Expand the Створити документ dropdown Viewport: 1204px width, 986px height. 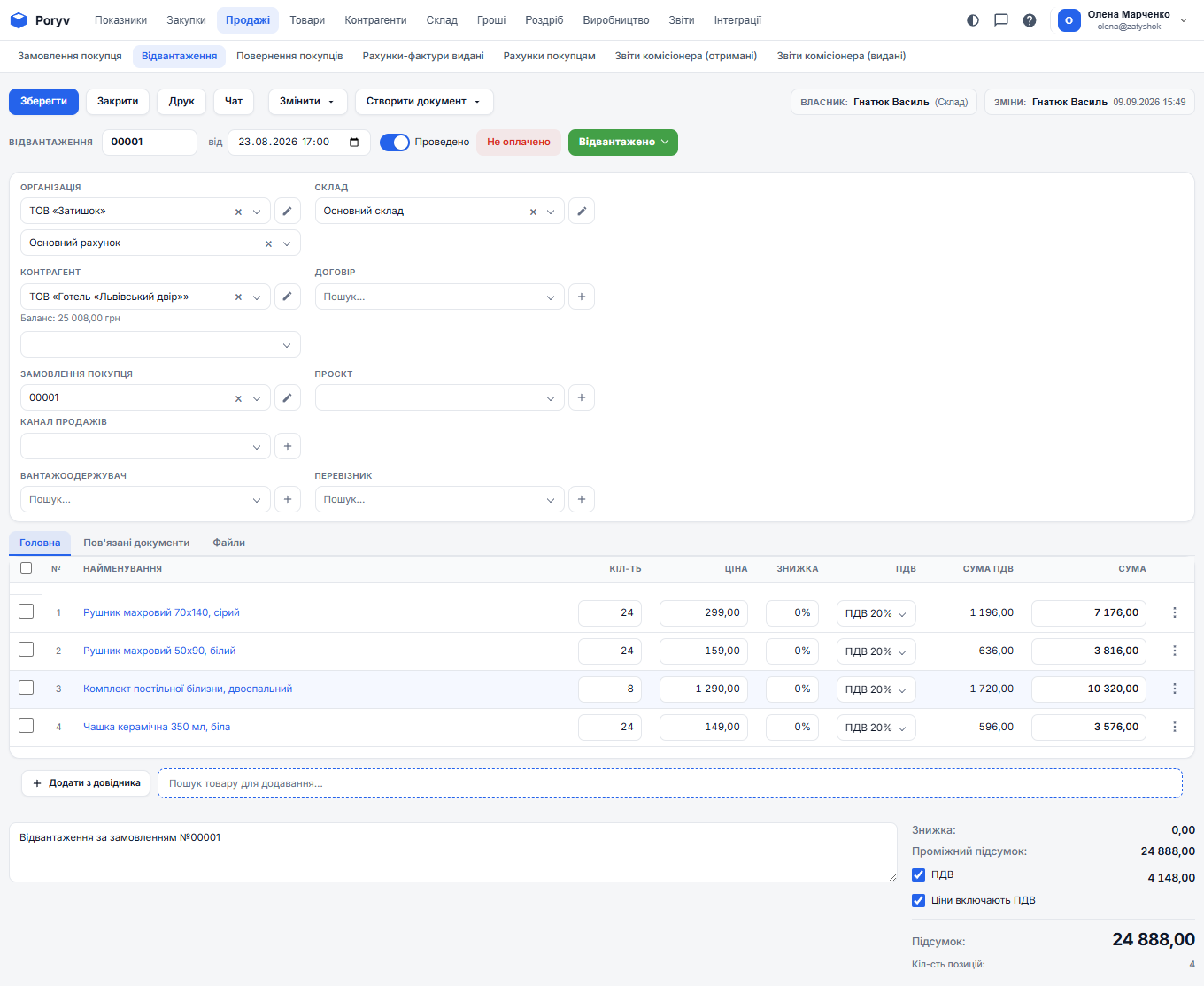424,102
